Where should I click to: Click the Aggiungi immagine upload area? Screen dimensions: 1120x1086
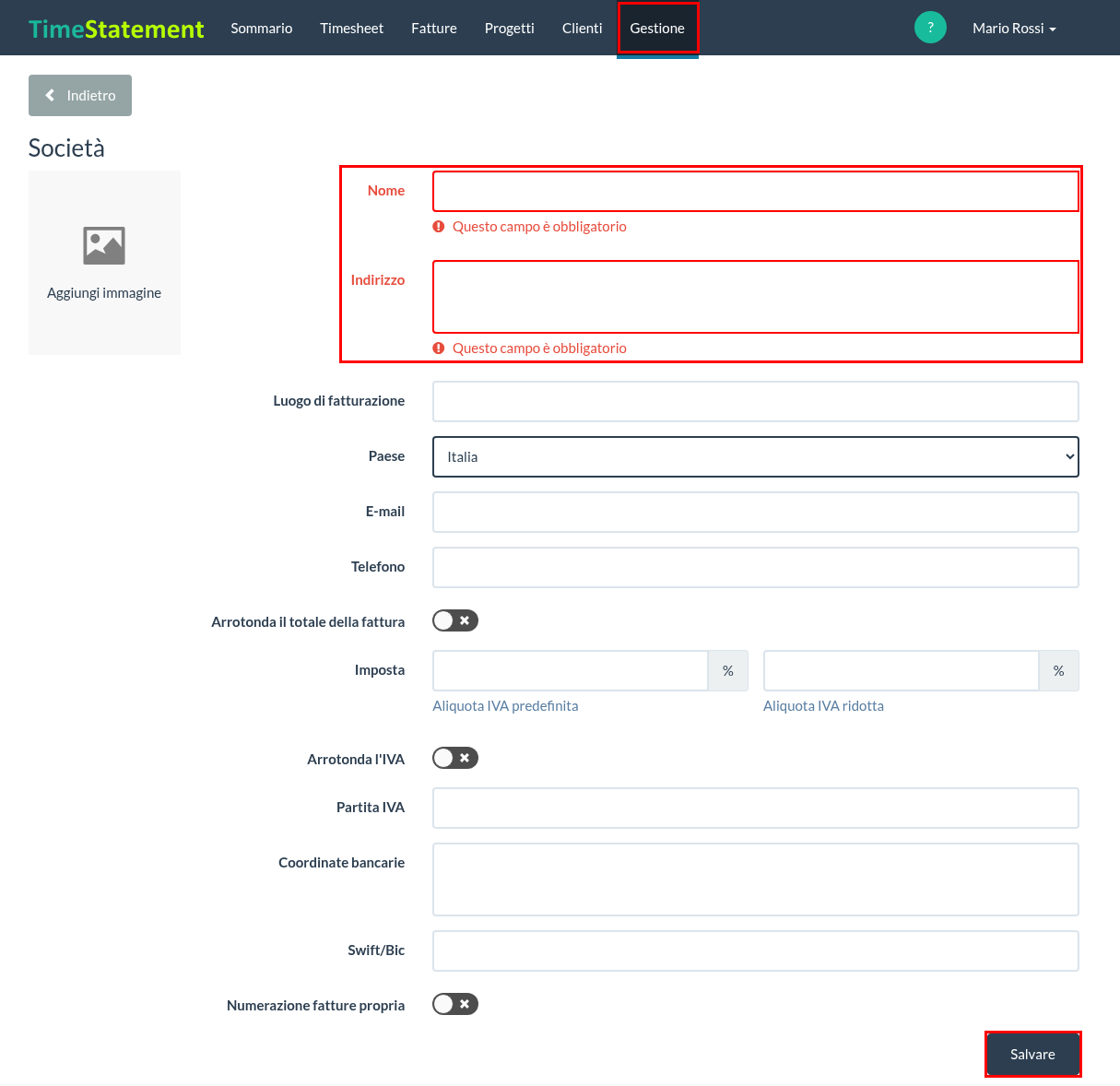click(104, 263)
